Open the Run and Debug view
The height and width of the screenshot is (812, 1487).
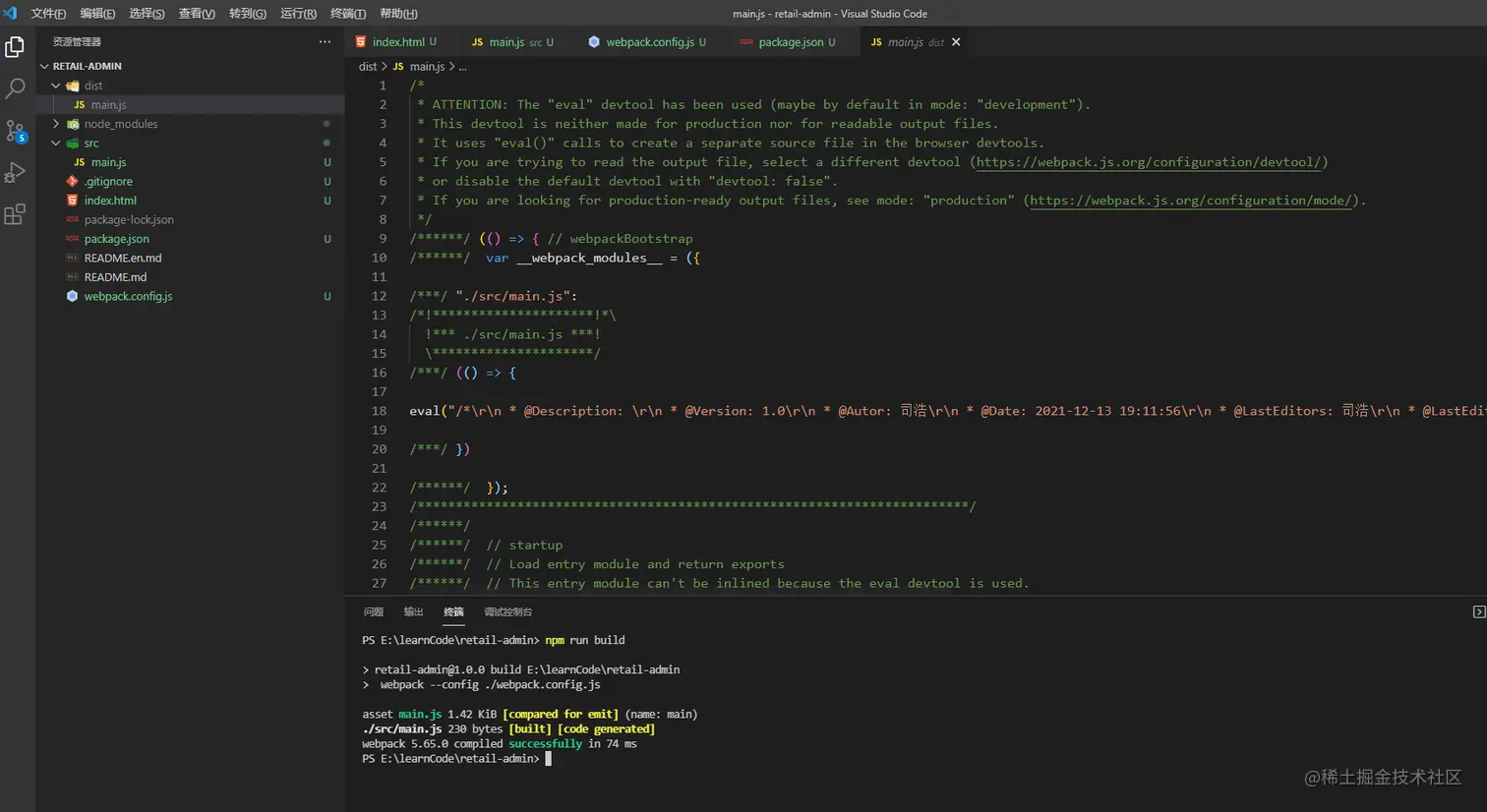(15, 173)
